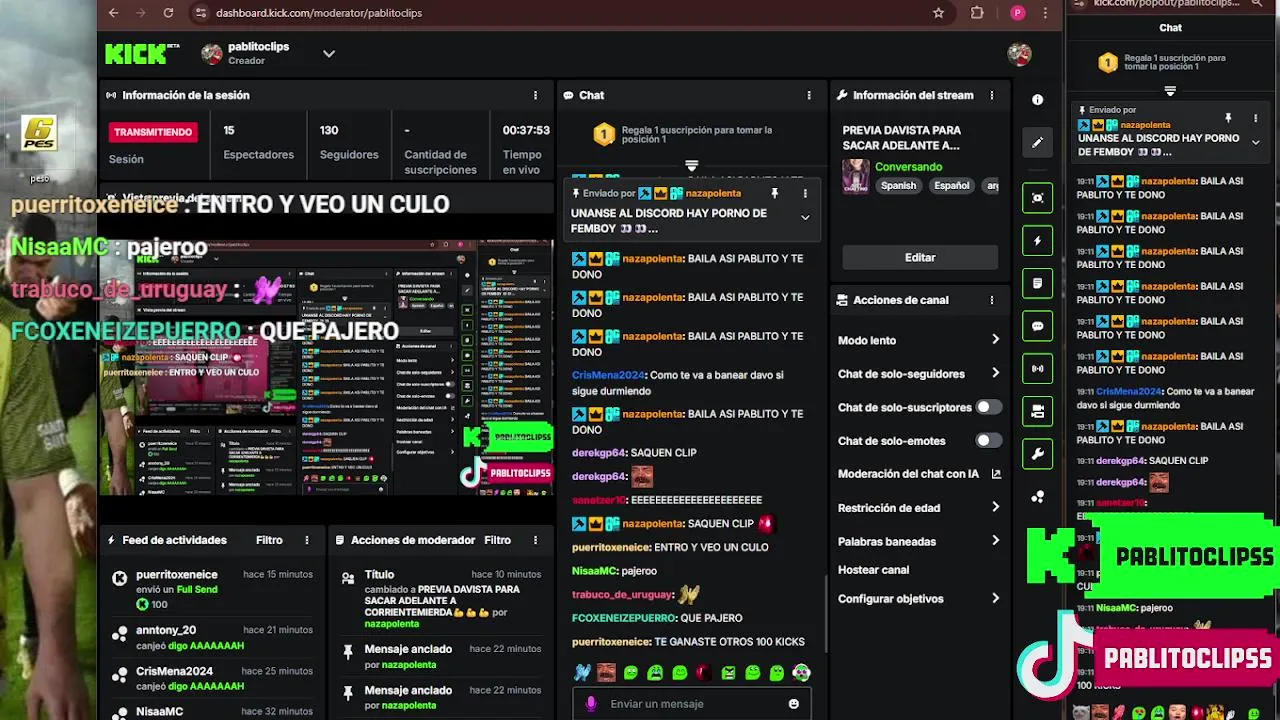Open the Chrome profile avatar
Viewport: 1280px width, 720px height.
1018,13
